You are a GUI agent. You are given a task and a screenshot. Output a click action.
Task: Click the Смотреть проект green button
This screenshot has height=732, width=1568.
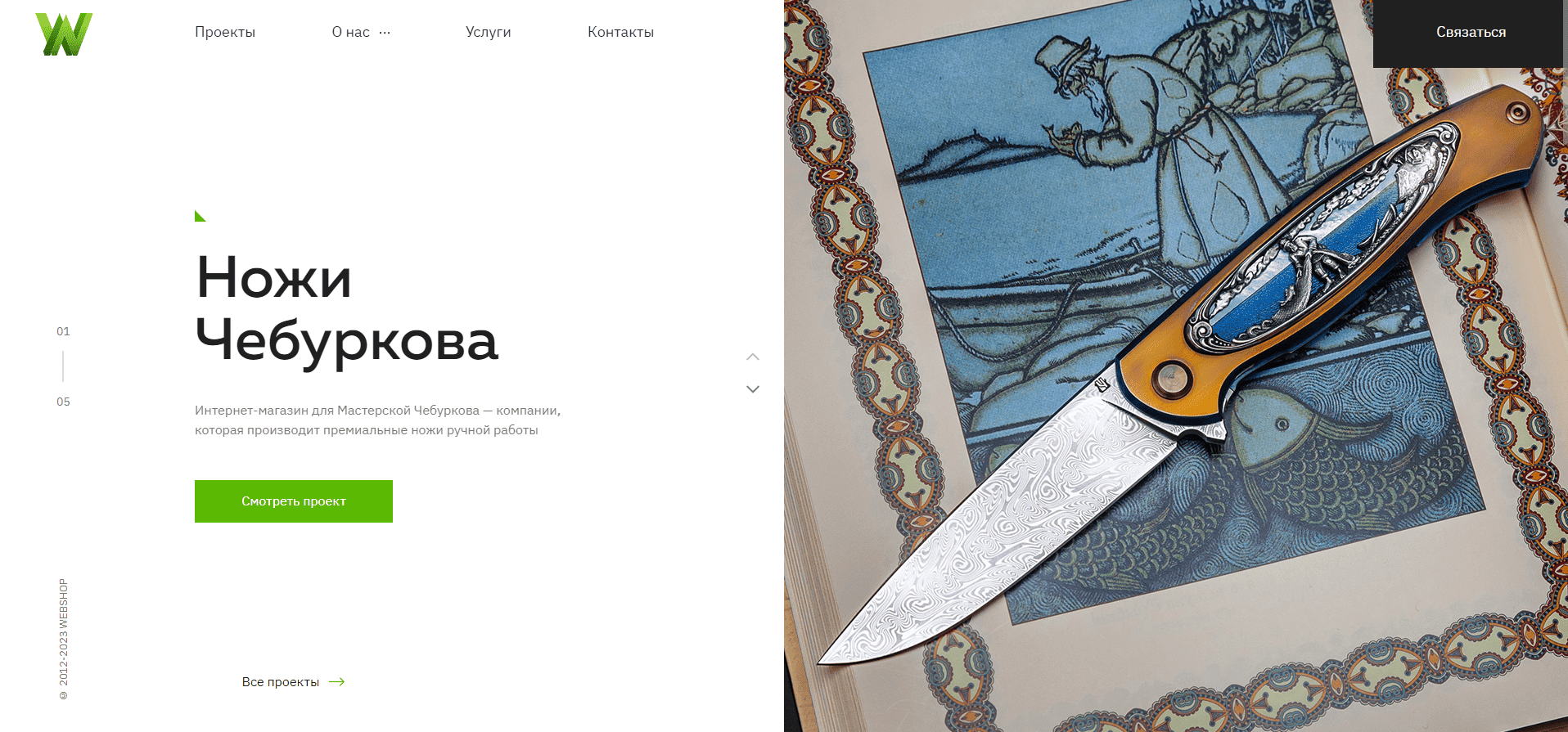[294, 501]
